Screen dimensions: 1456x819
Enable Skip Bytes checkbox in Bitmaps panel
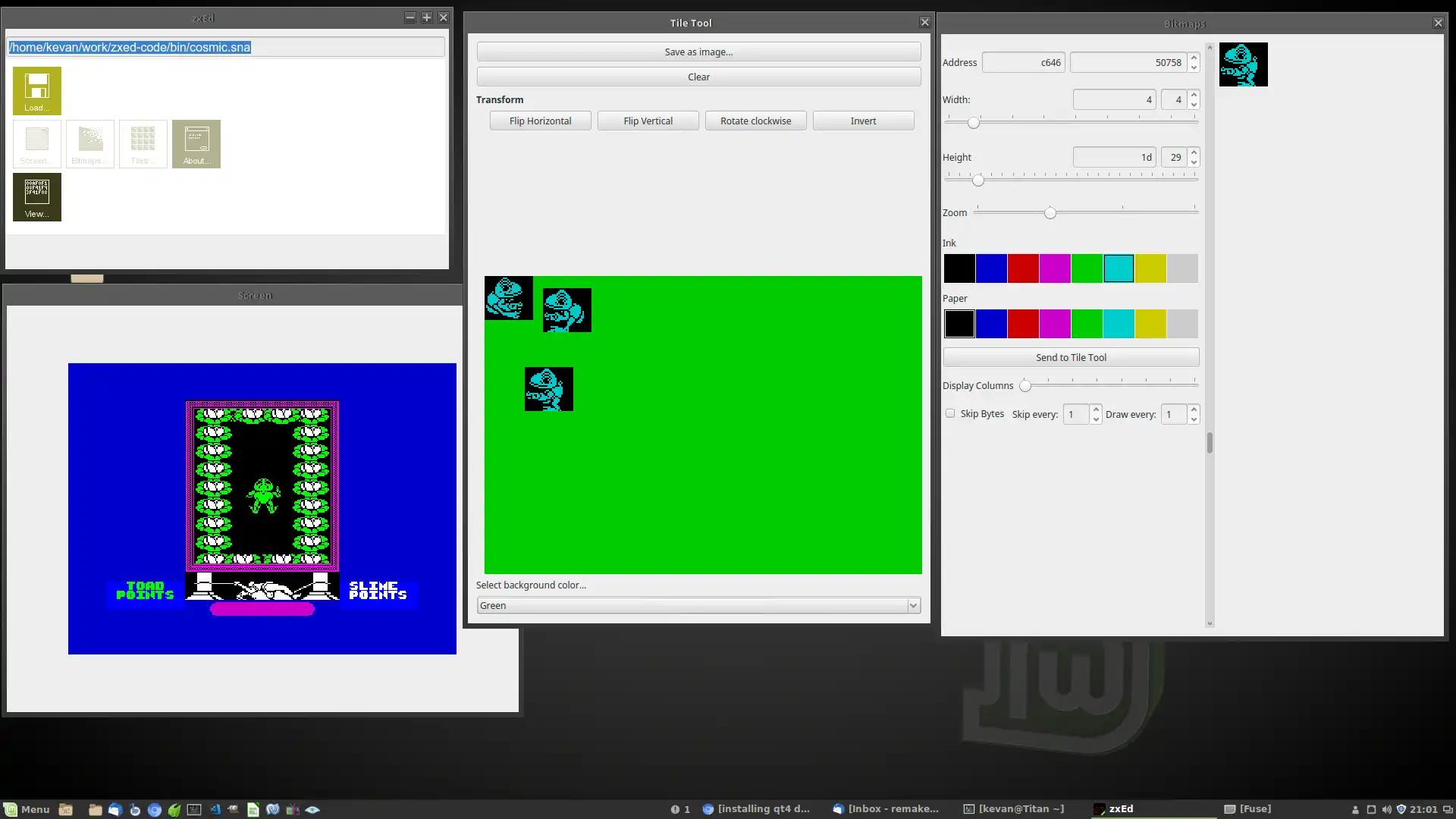click(949, 414)
